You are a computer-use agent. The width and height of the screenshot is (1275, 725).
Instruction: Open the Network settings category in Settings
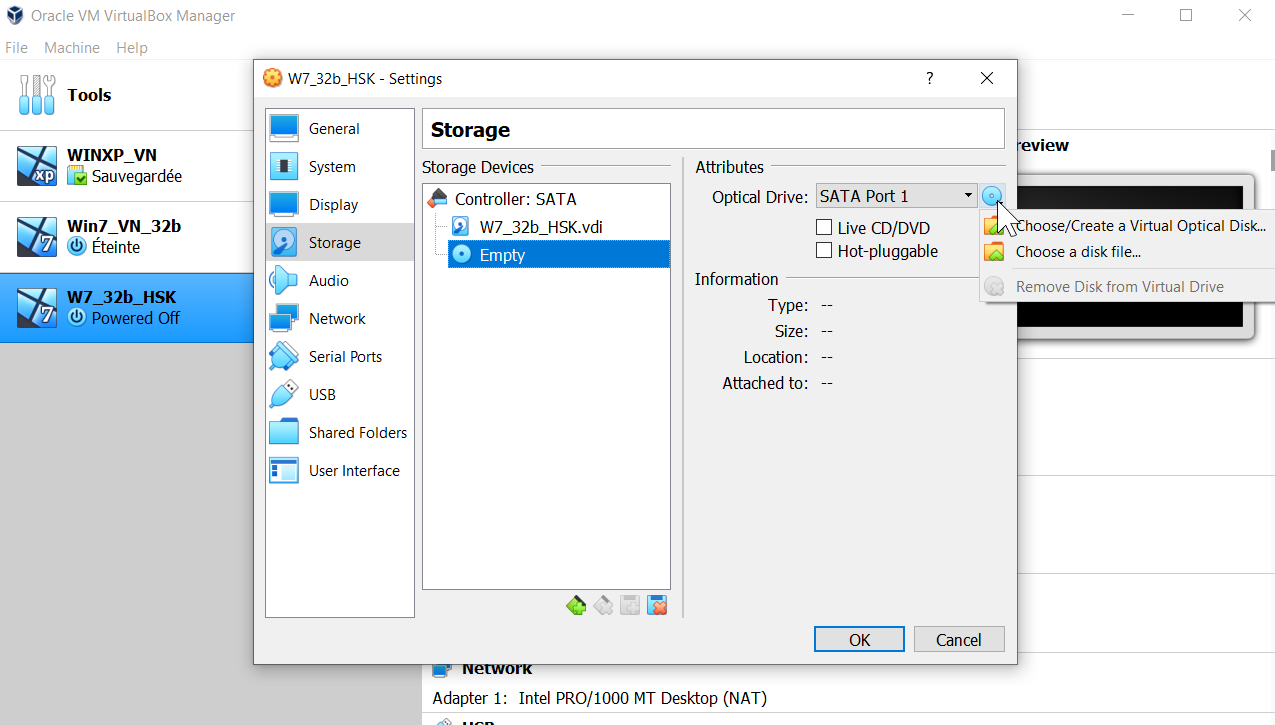[339, 319]
